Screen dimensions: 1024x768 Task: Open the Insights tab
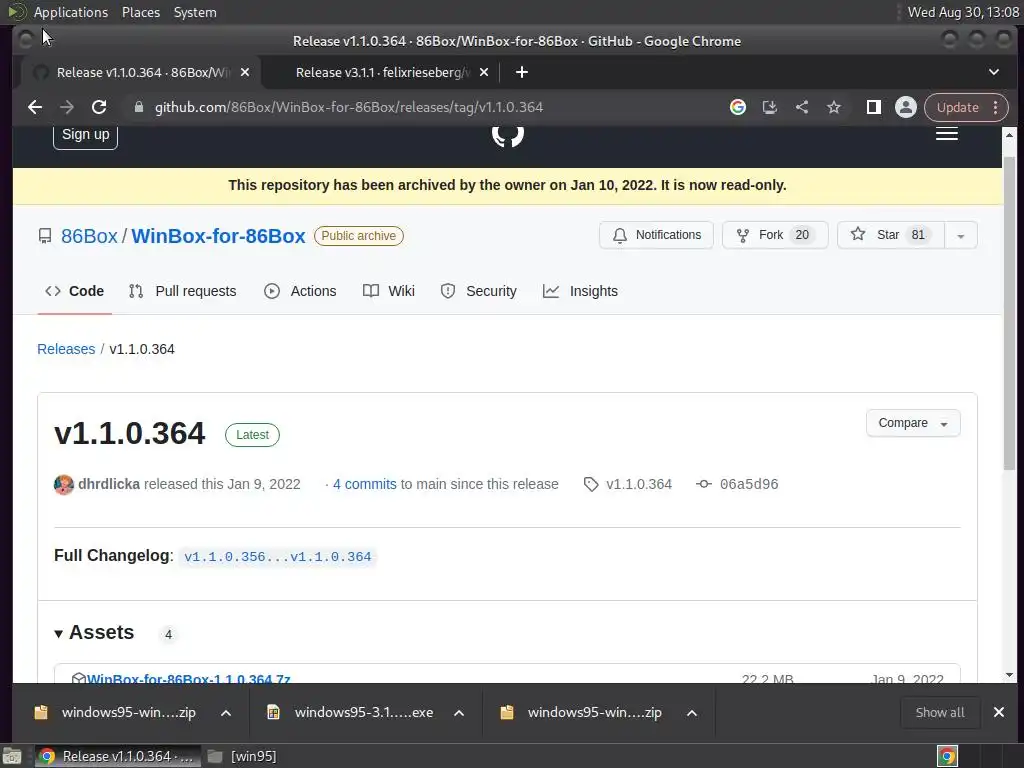click(x=581, y=291)
